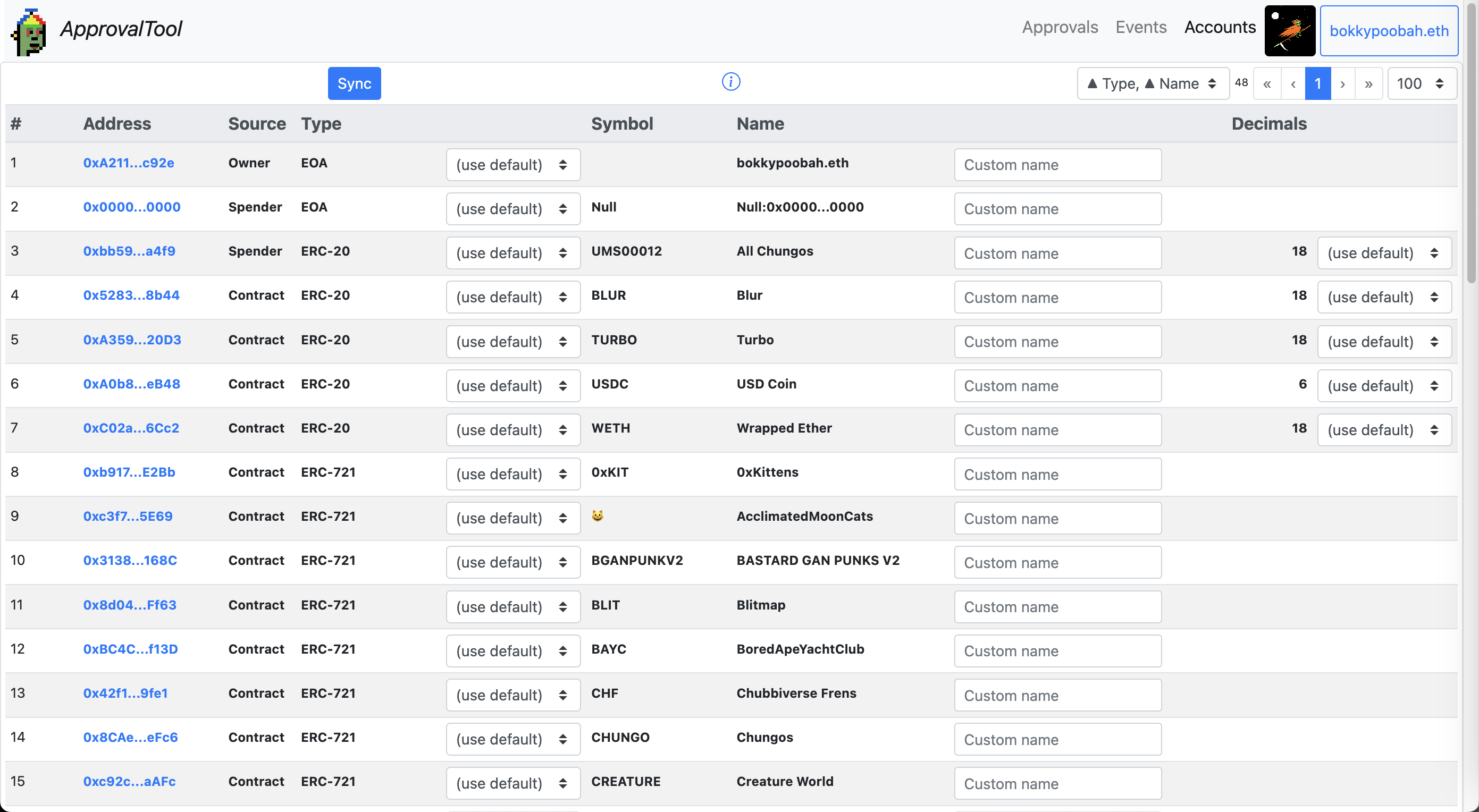Click the sort by Type and Name icon

[x=1149, y=82]
